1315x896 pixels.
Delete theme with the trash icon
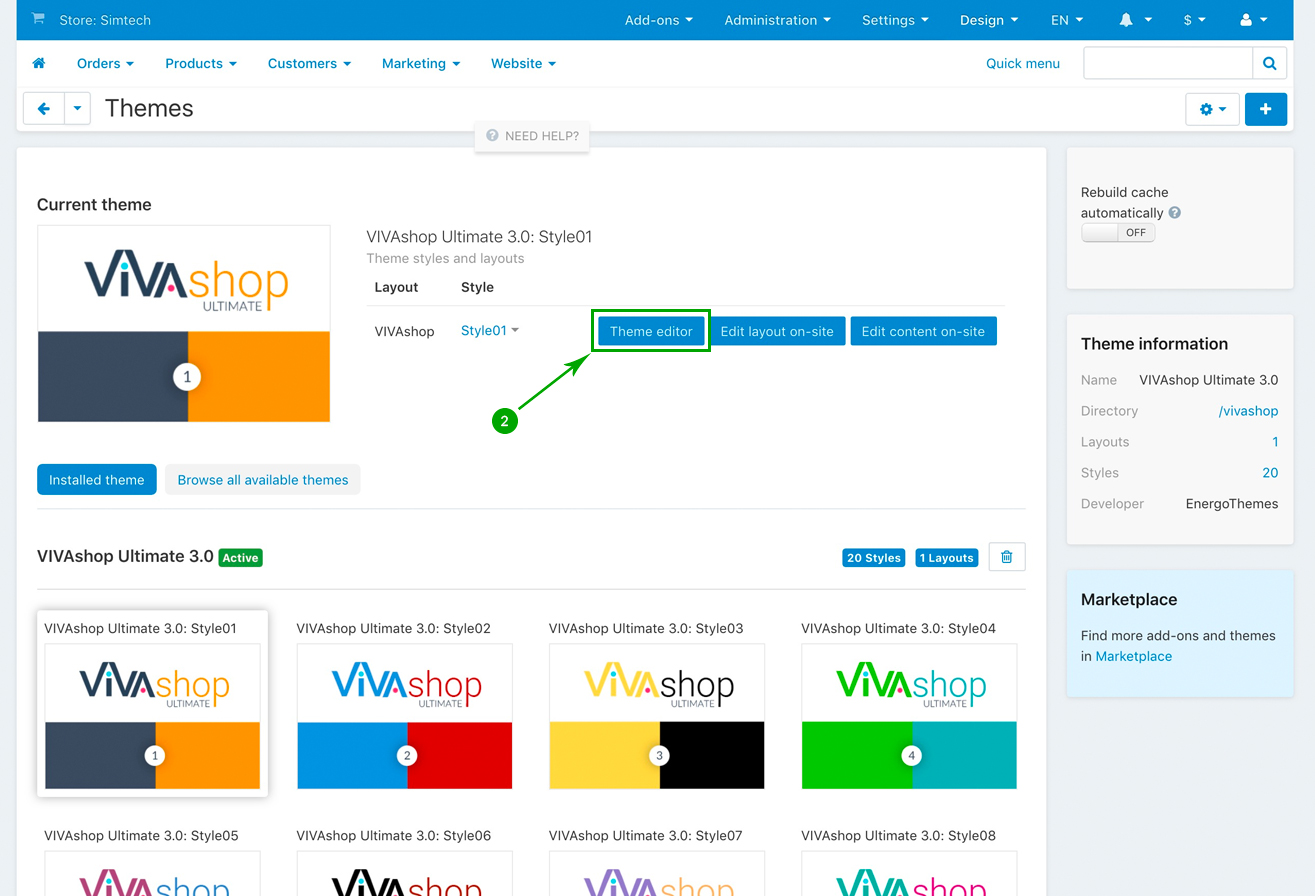click(1007, 557)
